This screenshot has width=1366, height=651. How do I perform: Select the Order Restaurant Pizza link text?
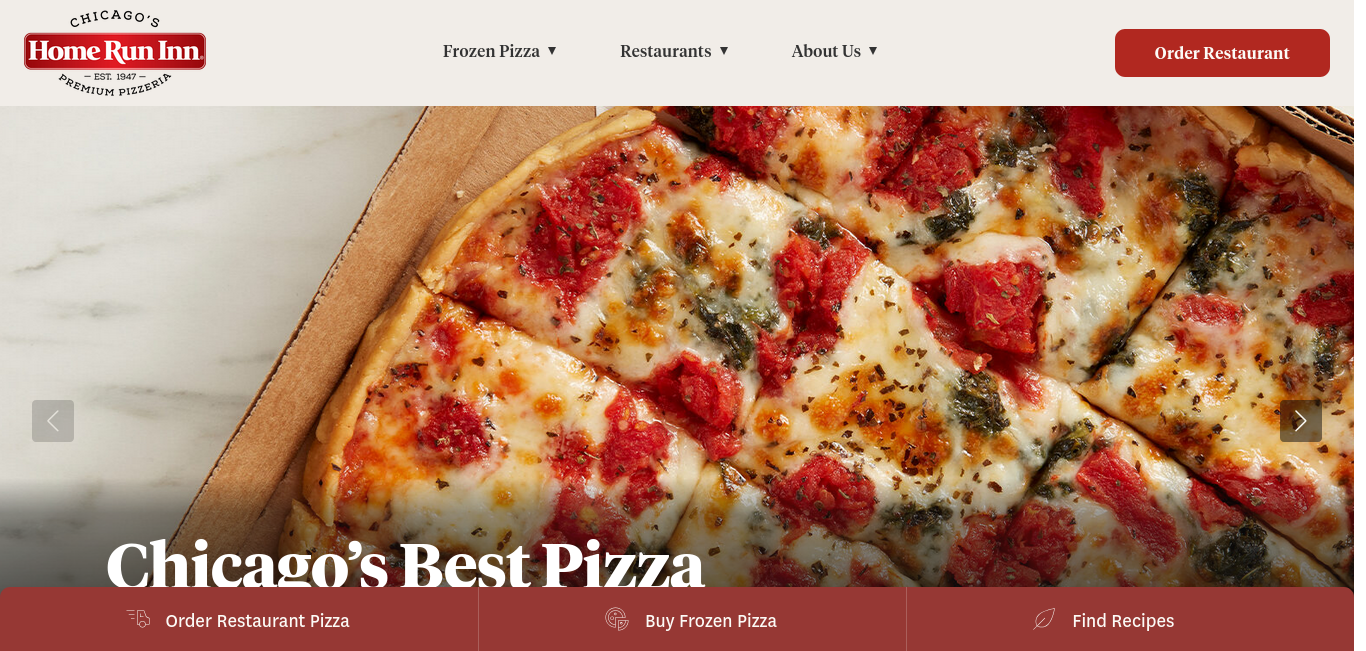tap(257, 621)
